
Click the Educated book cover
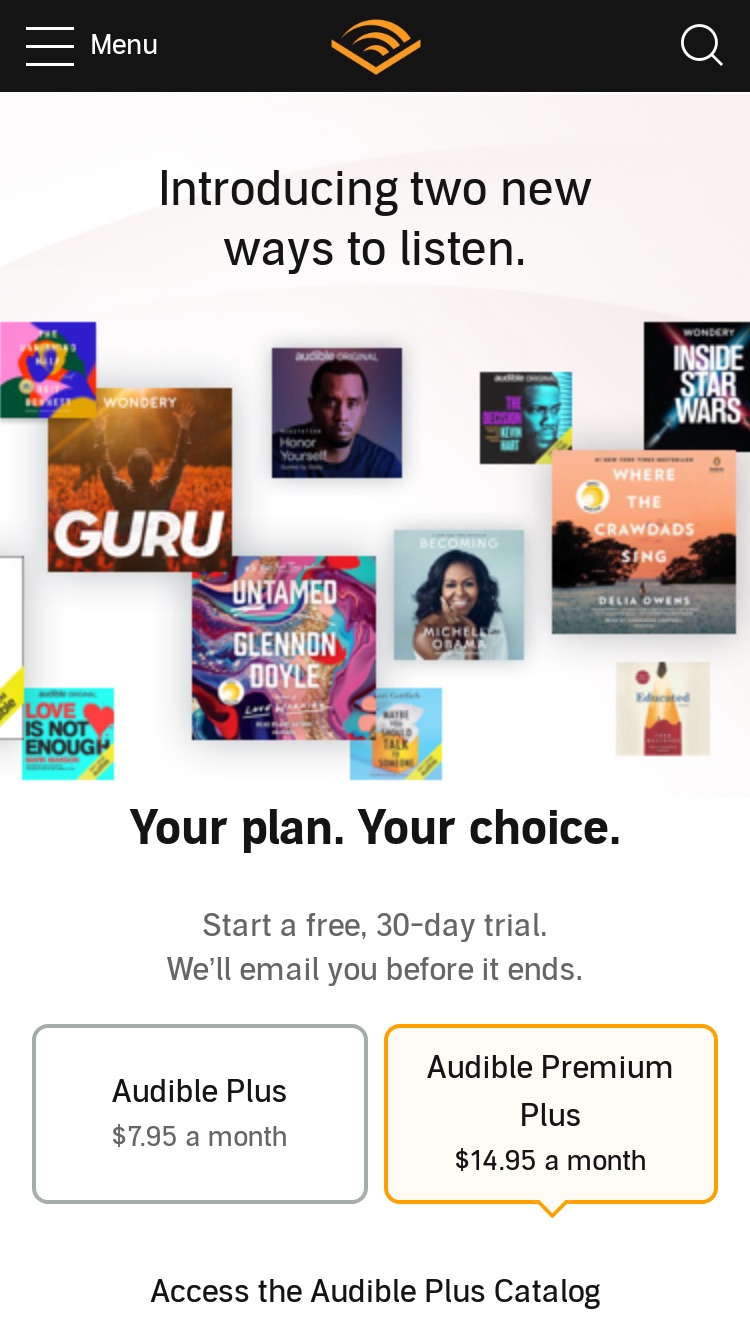point(663,709)
